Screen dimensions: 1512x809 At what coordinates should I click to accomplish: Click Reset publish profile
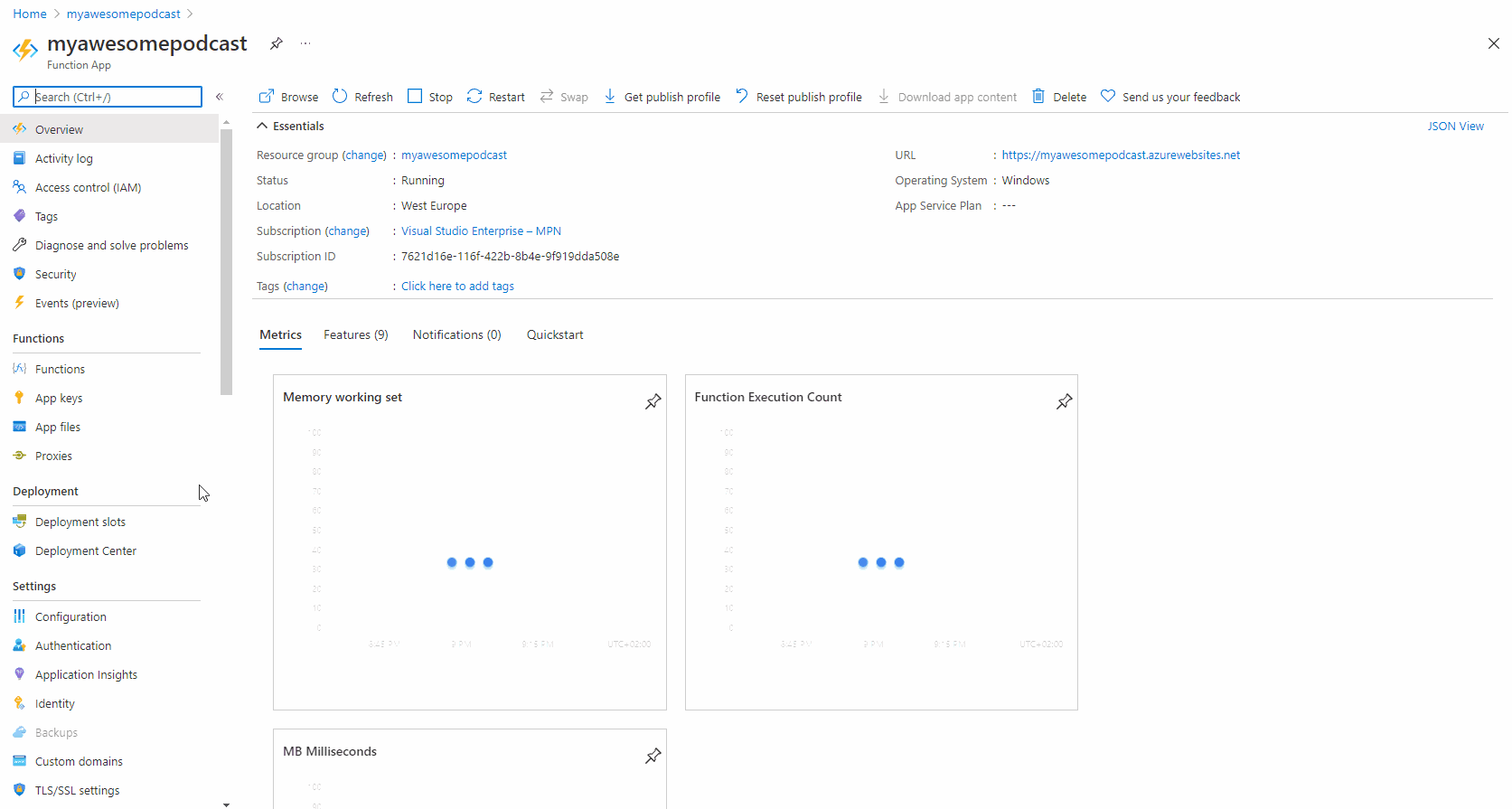click(x=798, y=97)
